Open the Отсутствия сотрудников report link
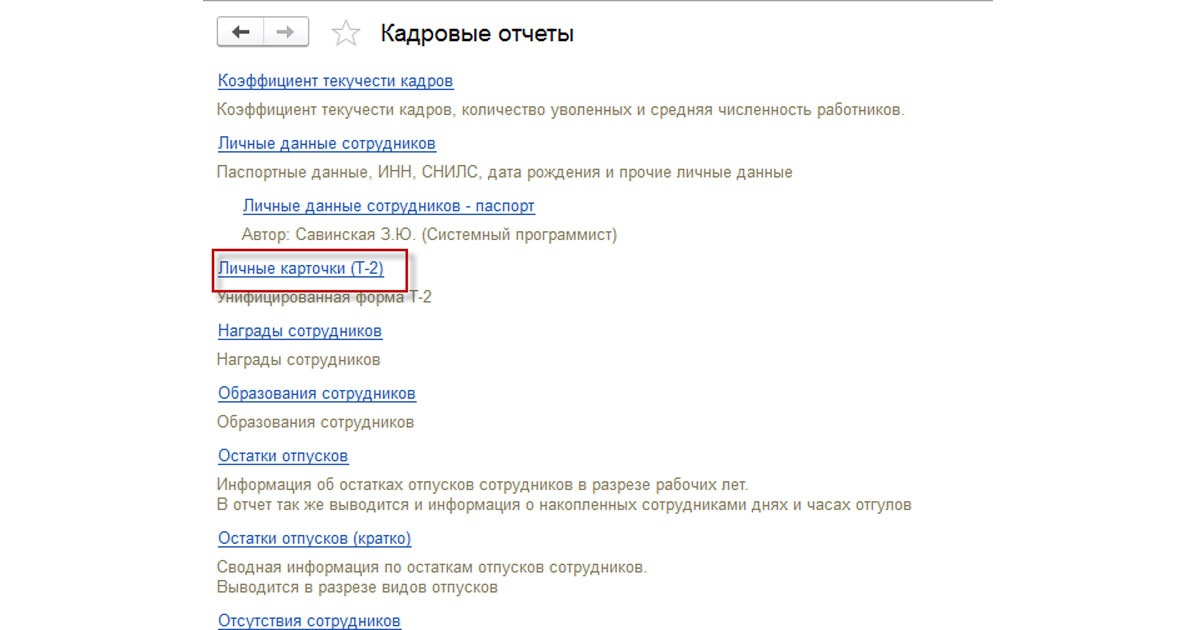Screen dimensions: 1200x630 (309, 621)
